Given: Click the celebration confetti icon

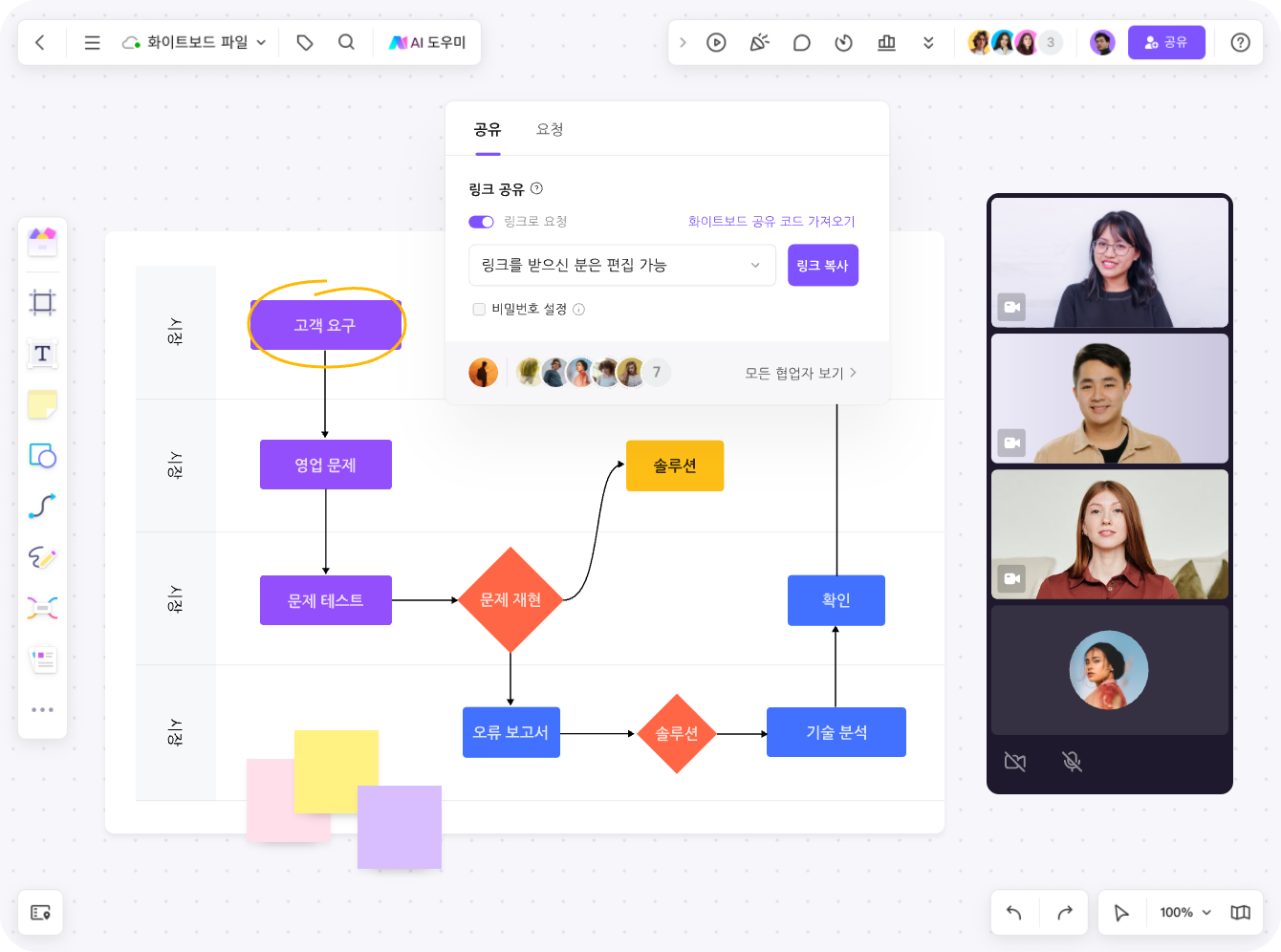Looking at the screenshot, I should (759, 42).
